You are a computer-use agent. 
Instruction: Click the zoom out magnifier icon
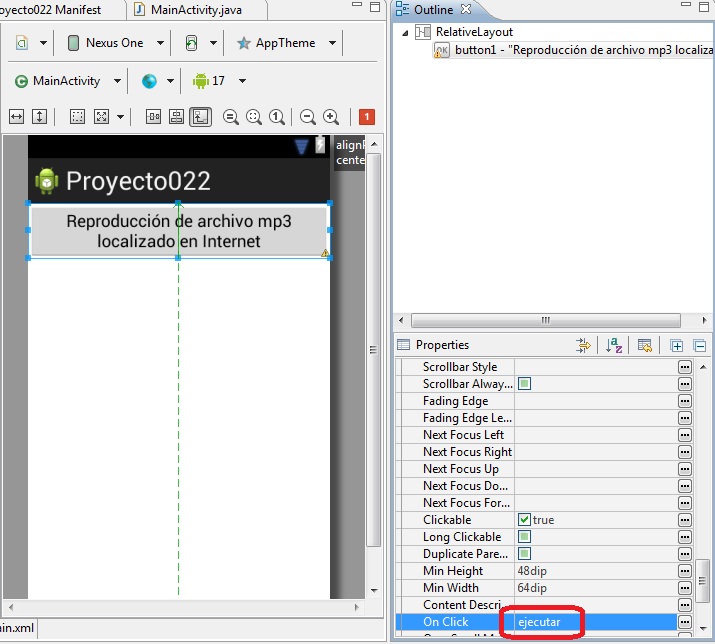[308, 117]
